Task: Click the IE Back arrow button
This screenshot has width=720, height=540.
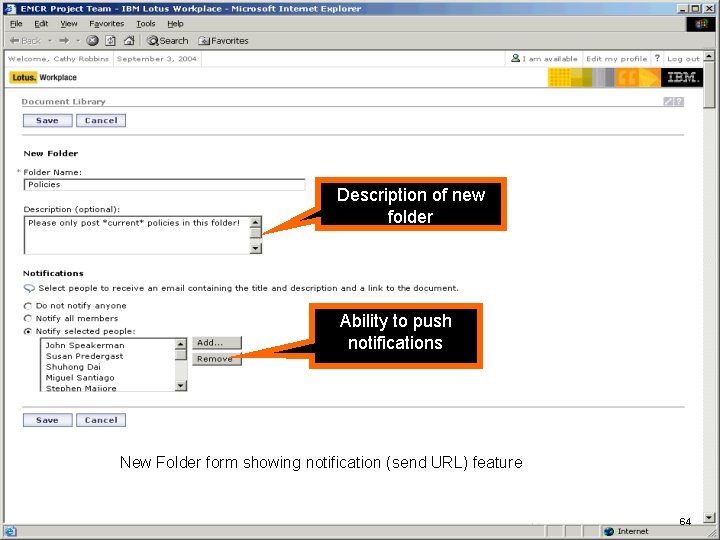Action: point(25,41)
